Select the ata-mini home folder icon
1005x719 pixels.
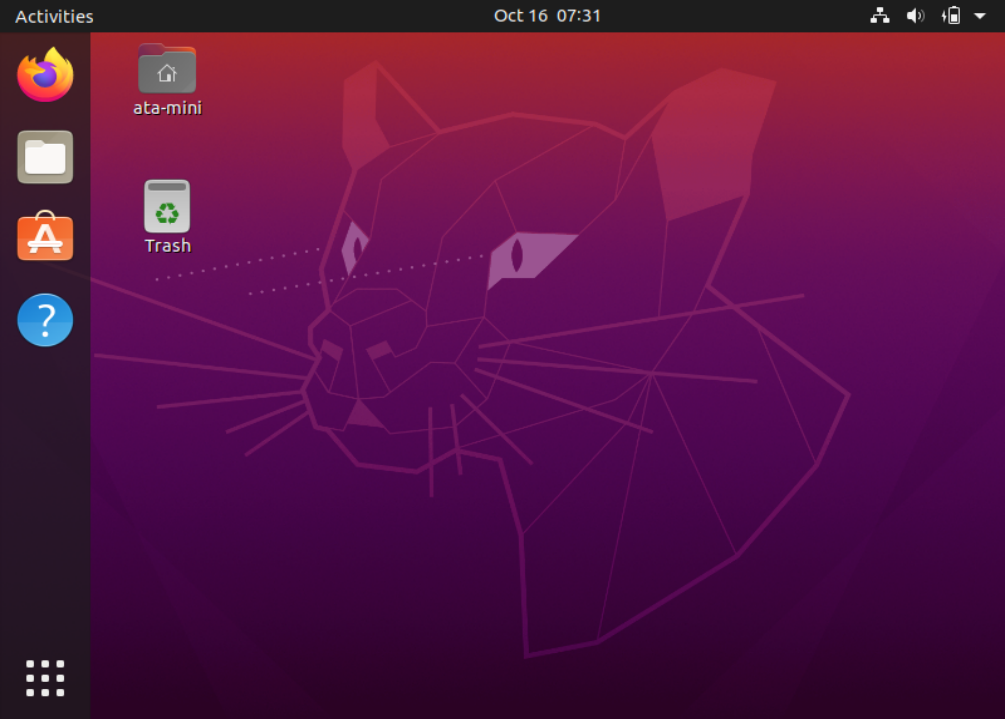point(167,69)
